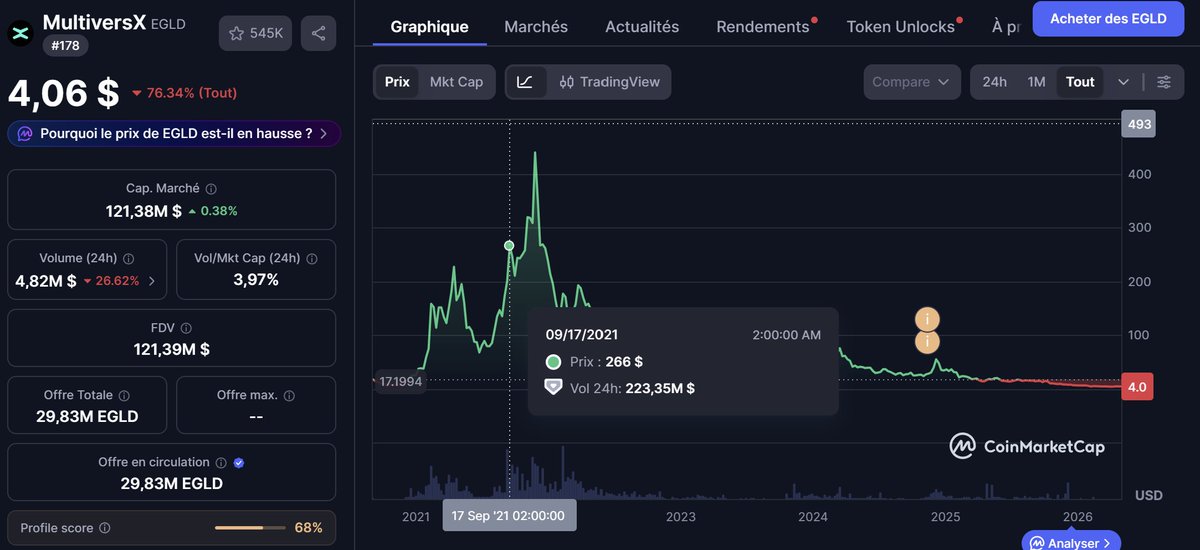This screenshot has height=550, width=1200.
Task: Click the 121,39M $ FDV value
Action: pos(172,349)
